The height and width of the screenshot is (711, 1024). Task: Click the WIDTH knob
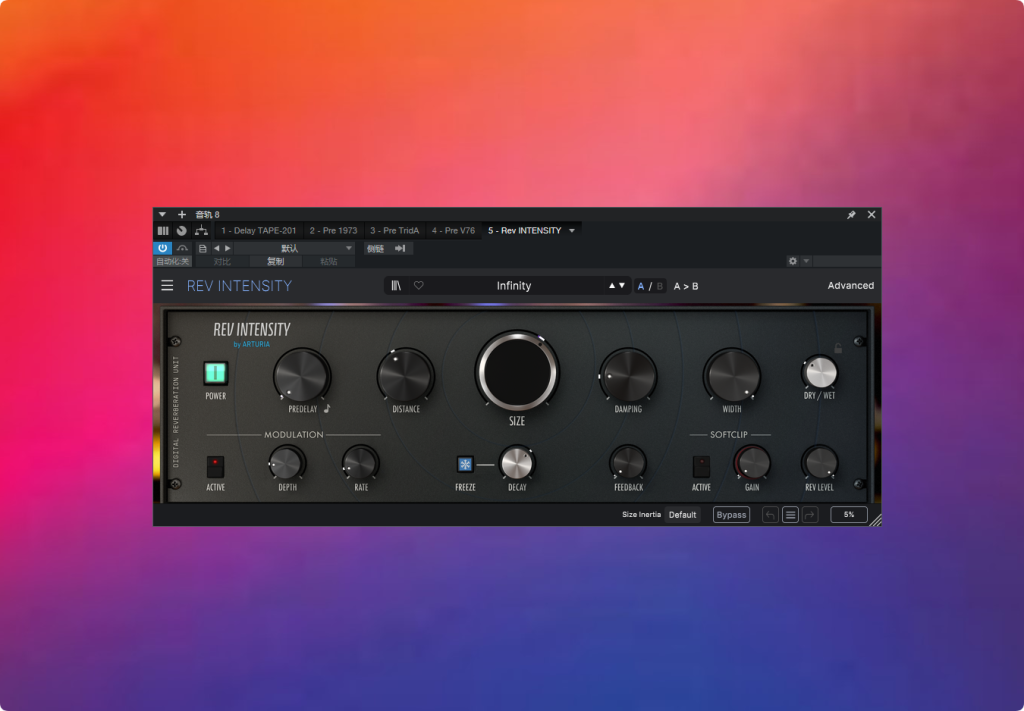(x=732, y=376)
